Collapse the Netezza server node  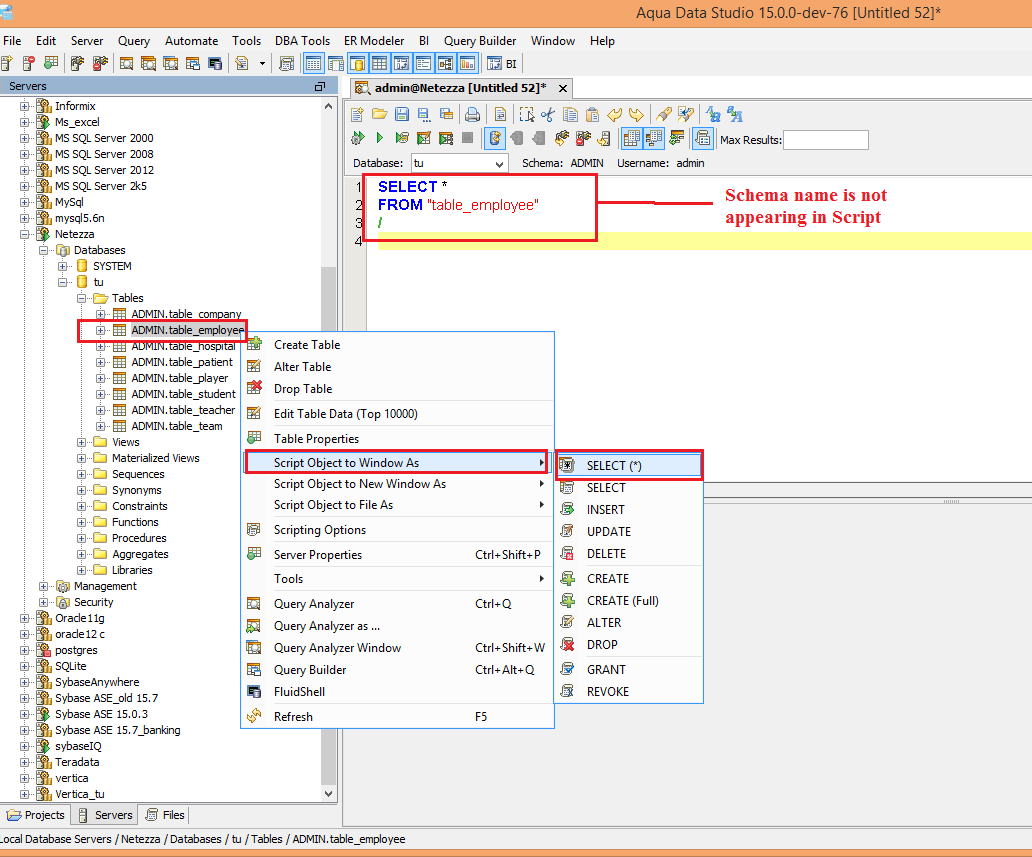tap(24, 234)
